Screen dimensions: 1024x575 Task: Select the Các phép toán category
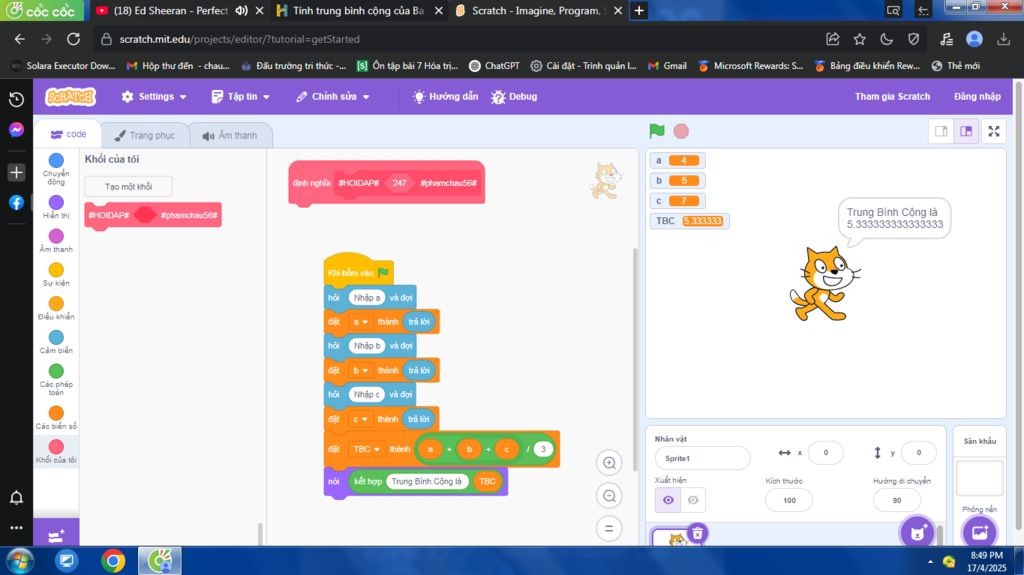click(x=56, y=380)
